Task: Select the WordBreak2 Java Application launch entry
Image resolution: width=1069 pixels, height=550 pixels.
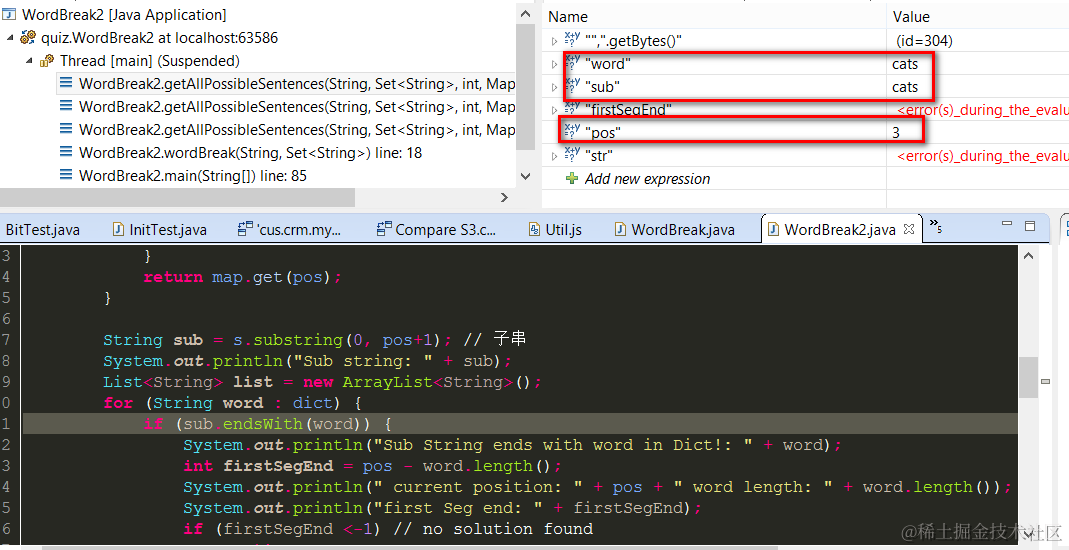Action: click(x=123, y=14)
